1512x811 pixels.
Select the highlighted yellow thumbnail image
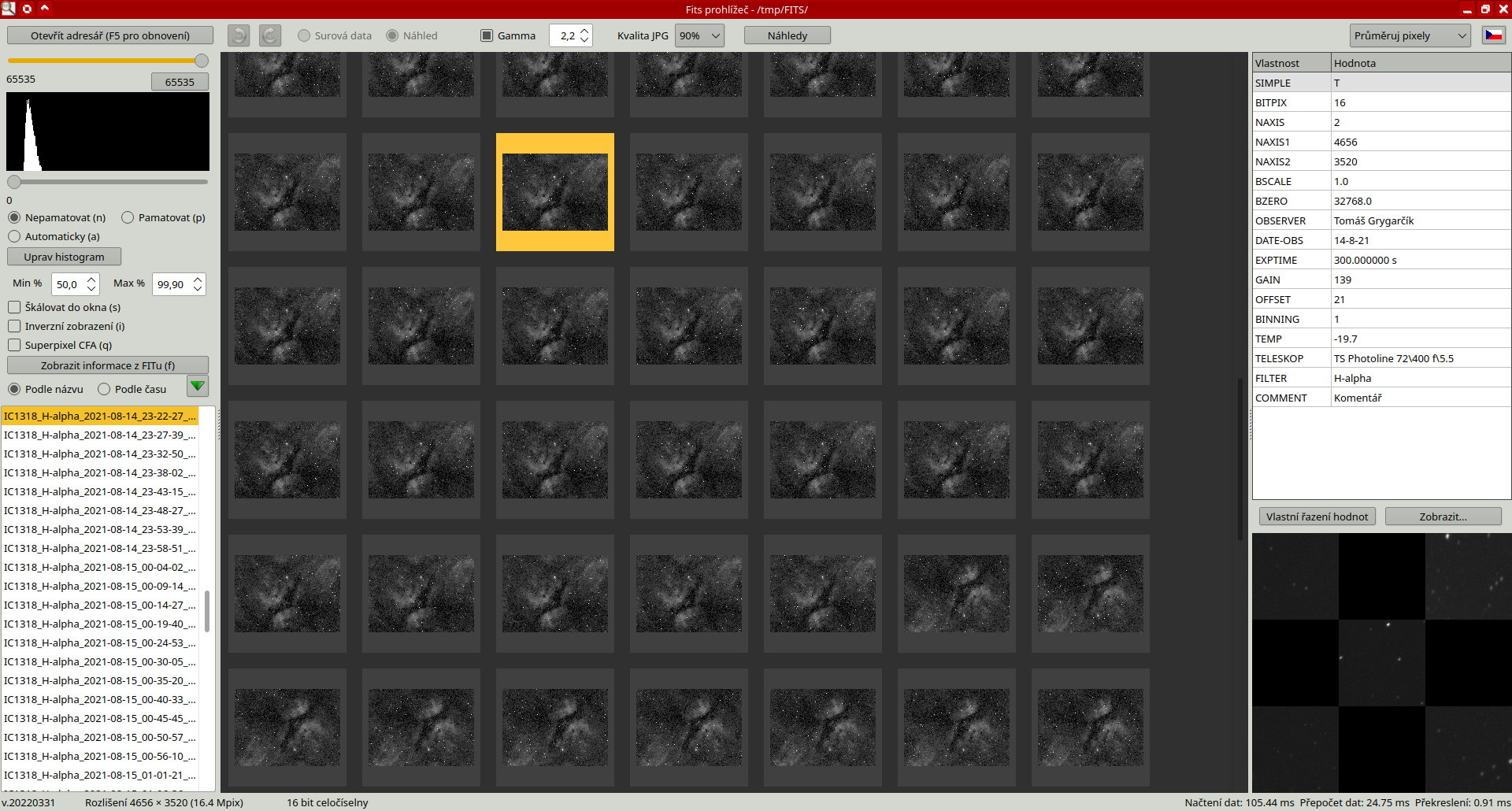tap(555, 192)
